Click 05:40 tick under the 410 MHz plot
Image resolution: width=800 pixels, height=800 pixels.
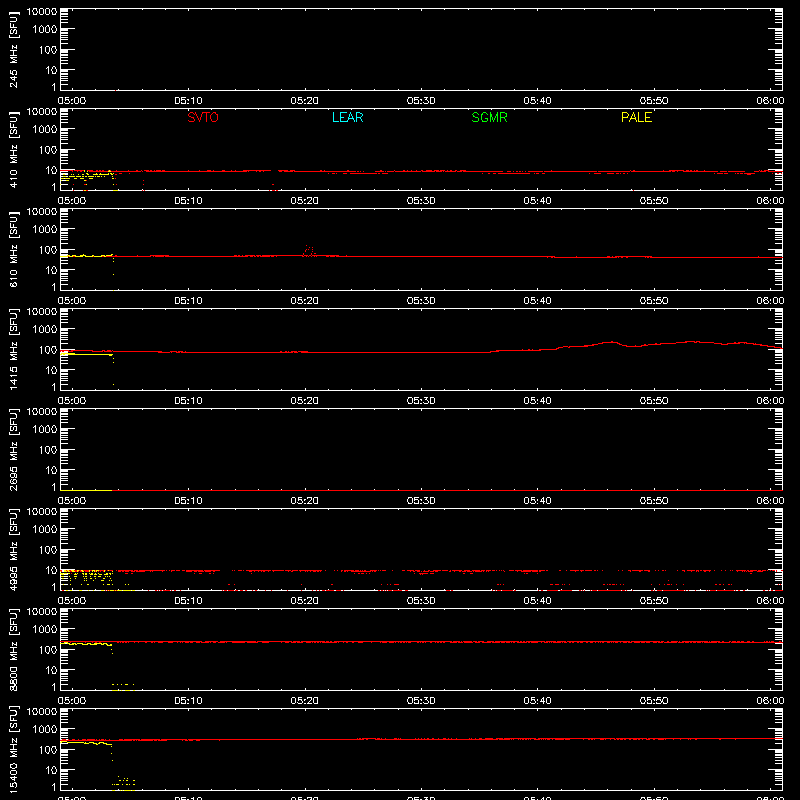pyautogui.click(x=537, y=201)
